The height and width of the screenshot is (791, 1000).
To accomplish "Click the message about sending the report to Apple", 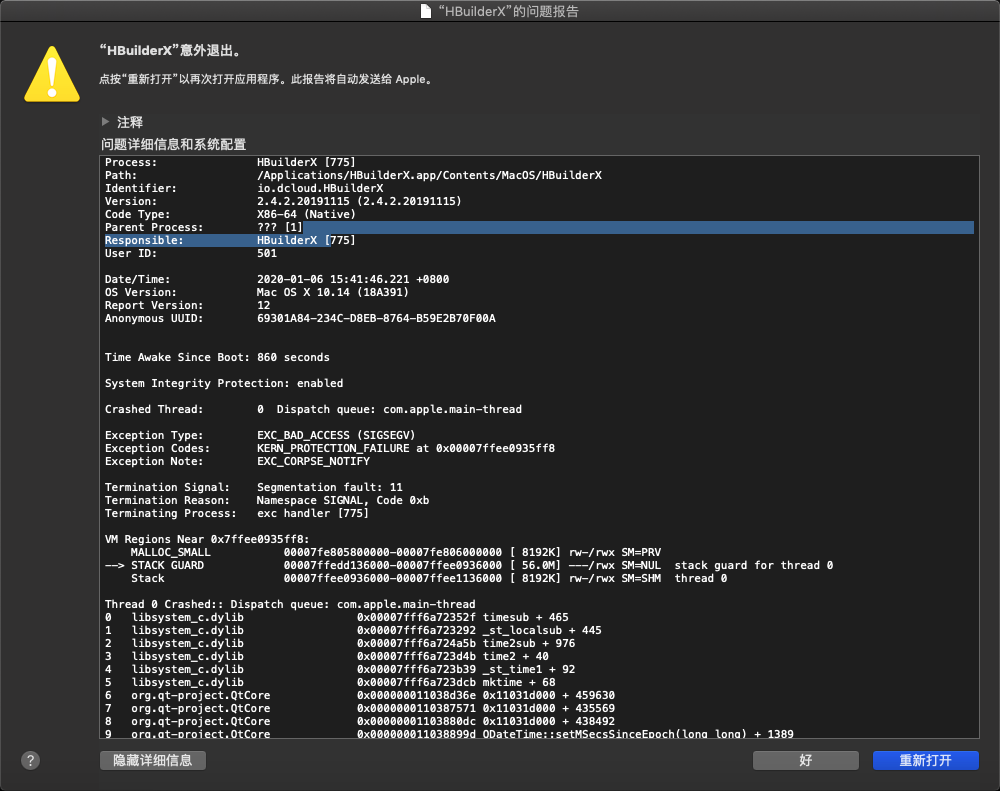I will [x=267, y=79].
